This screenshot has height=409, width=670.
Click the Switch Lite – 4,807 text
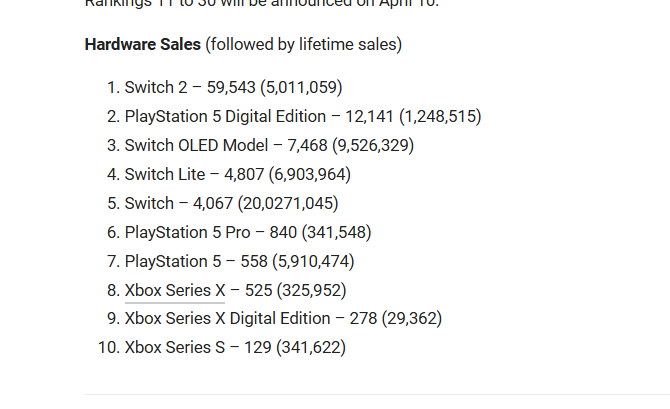pos(194,175)
